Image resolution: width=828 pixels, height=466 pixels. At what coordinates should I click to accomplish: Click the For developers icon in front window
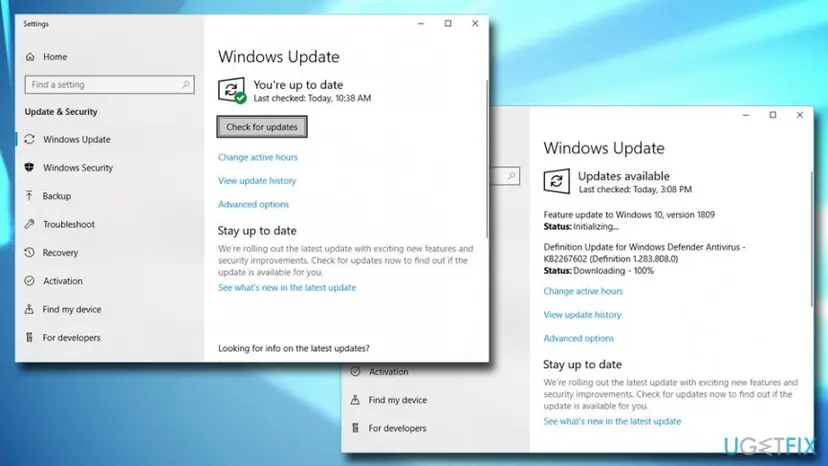(x=30, y=337)
